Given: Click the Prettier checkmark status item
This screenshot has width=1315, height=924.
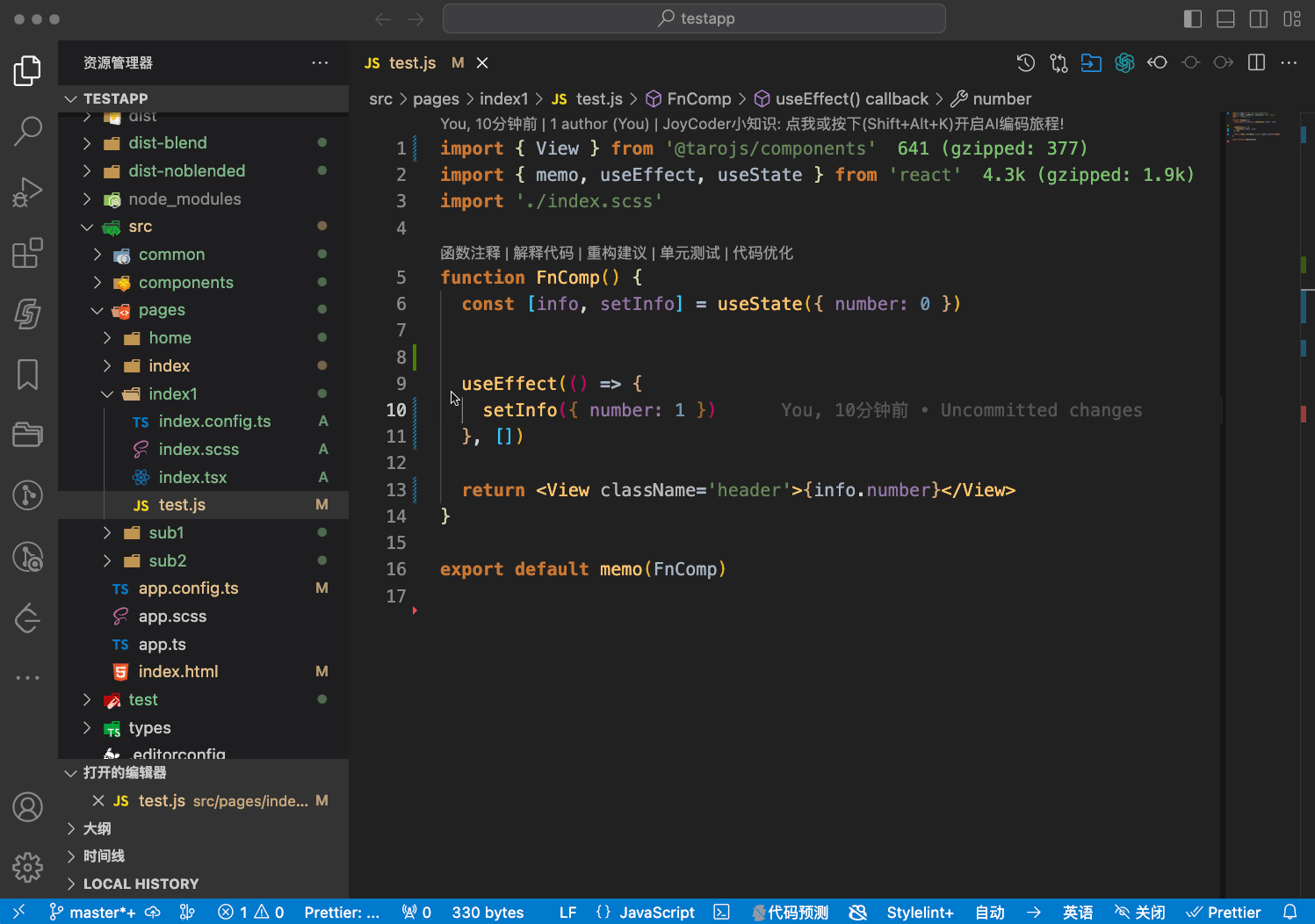Looking at the screenshot, I should (1224, 912).
